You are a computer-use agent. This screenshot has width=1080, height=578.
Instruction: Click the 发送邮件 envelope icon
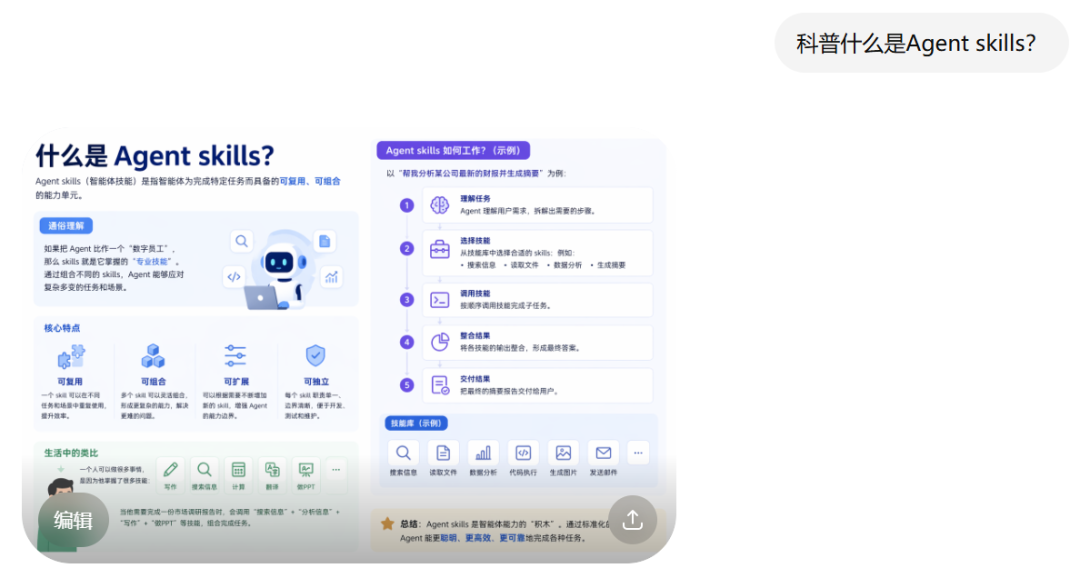tap(603, 453)
